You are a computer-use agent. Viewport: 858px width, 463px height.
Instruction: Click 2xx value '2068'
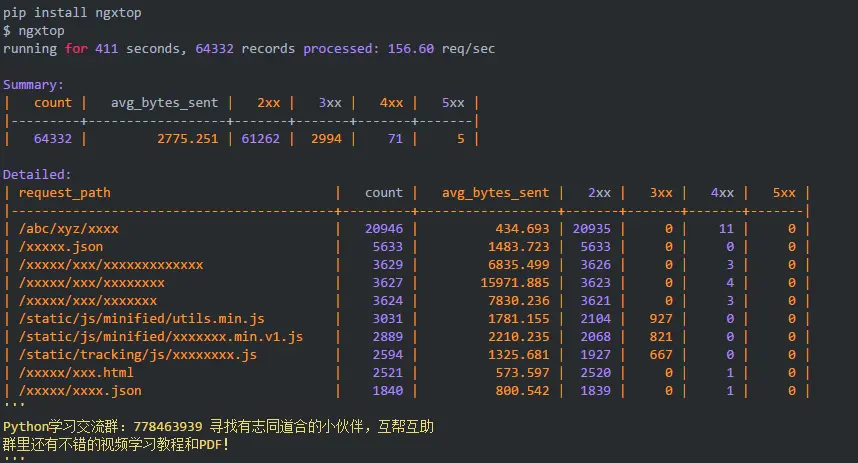[x=596, y=337]
